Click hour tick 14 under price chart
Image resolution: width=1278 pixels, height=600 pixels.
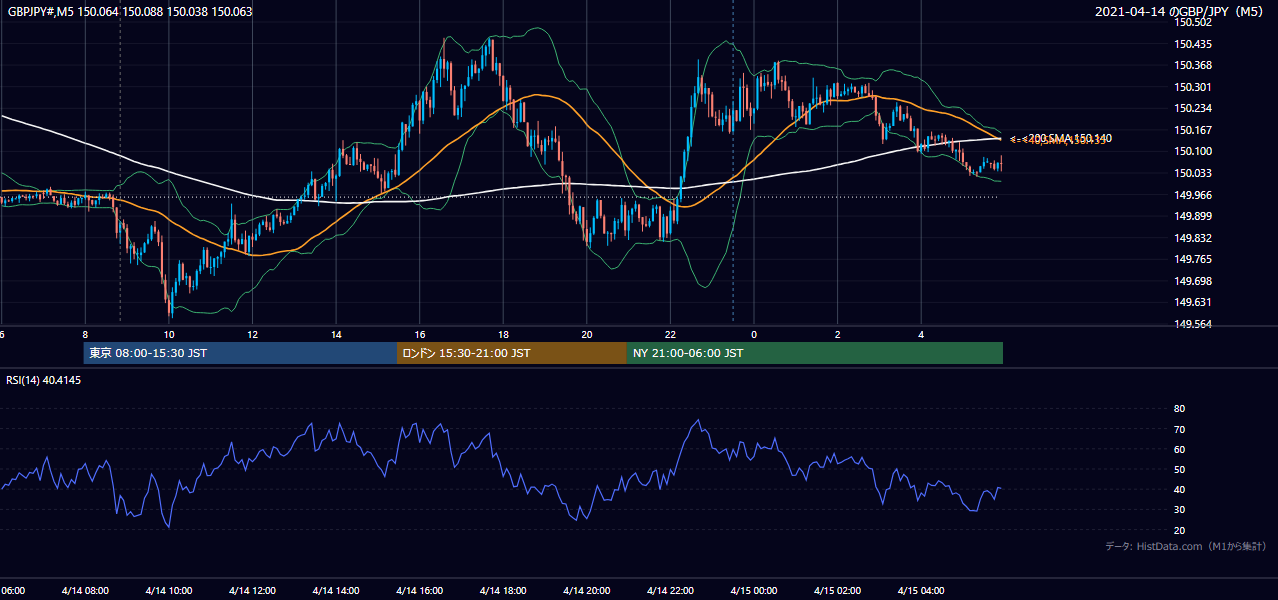coord(337,334)
